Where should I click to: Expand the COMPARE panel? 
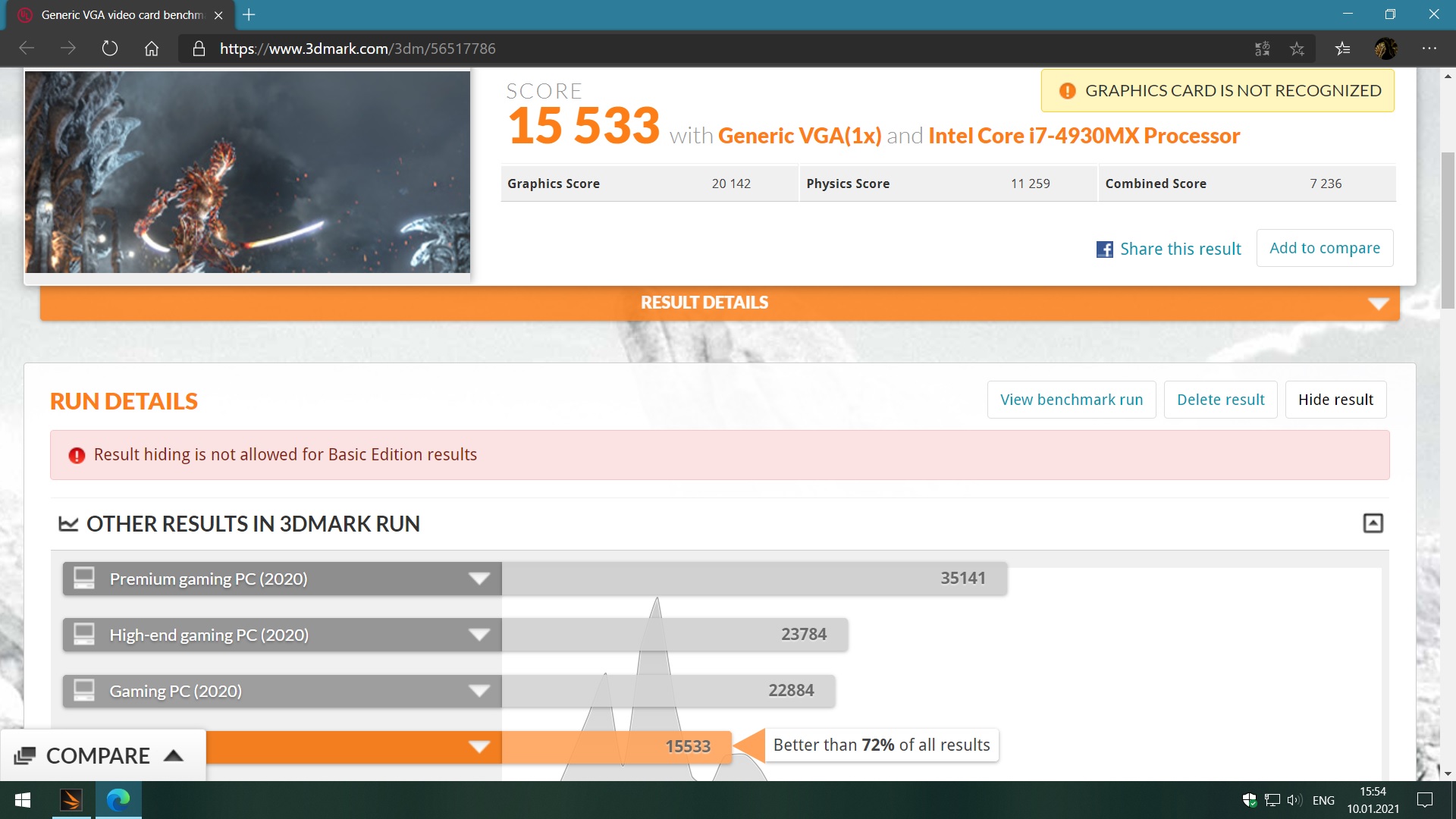[103, 755]
